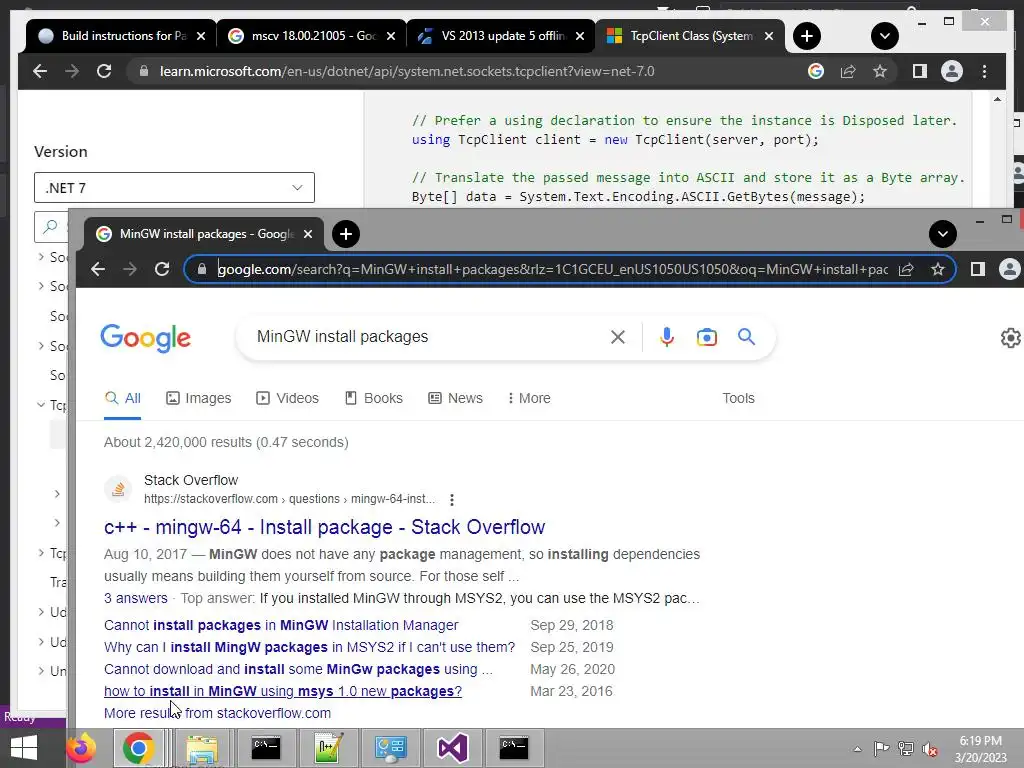The height and width of the screenshot is (768, 1024).
Task: Open Cannot install packages in MinGW link
Action: click(281, 625)
